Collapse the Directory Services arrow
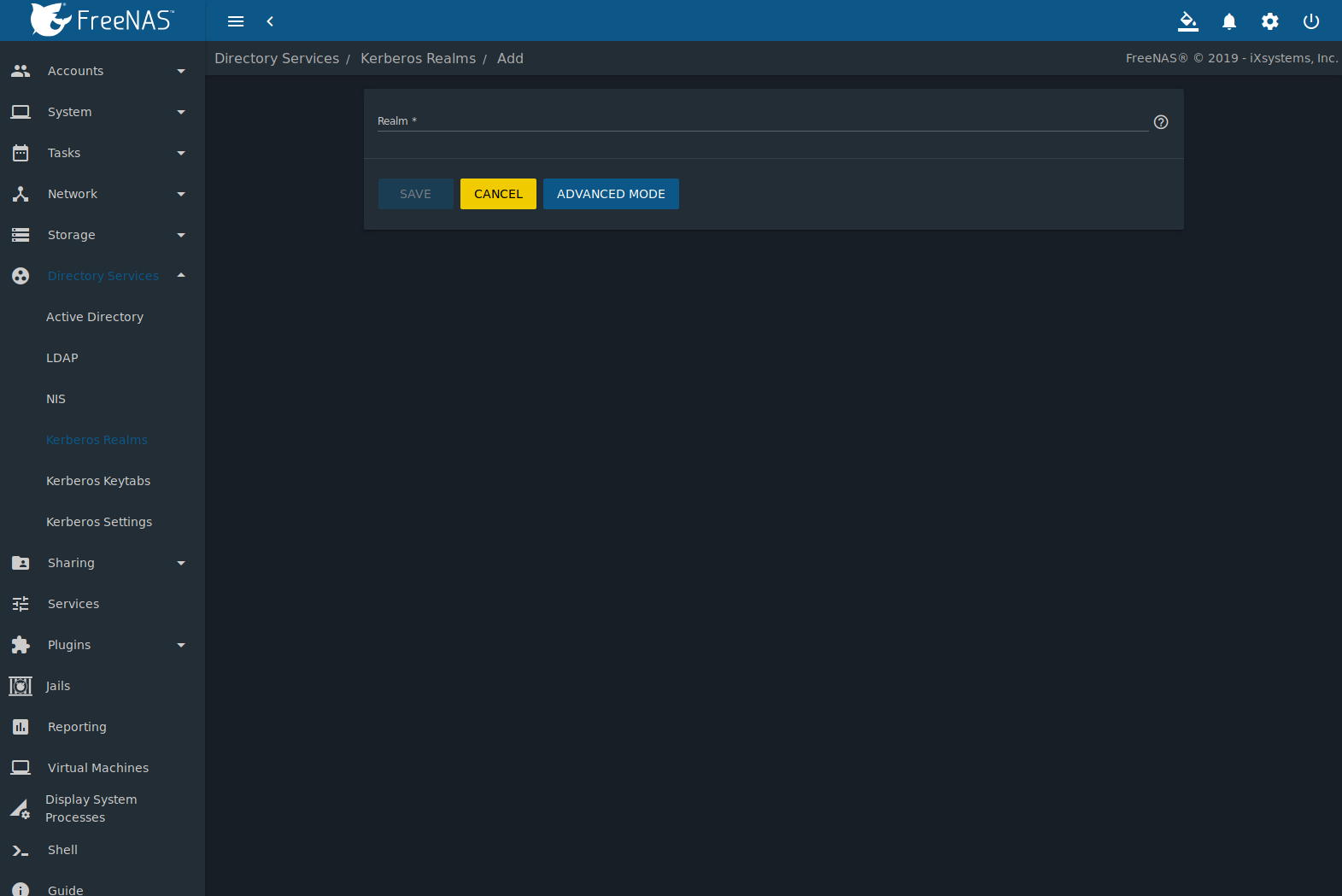The width and height of the screenshot is (1342, 896). coord(181,275)
